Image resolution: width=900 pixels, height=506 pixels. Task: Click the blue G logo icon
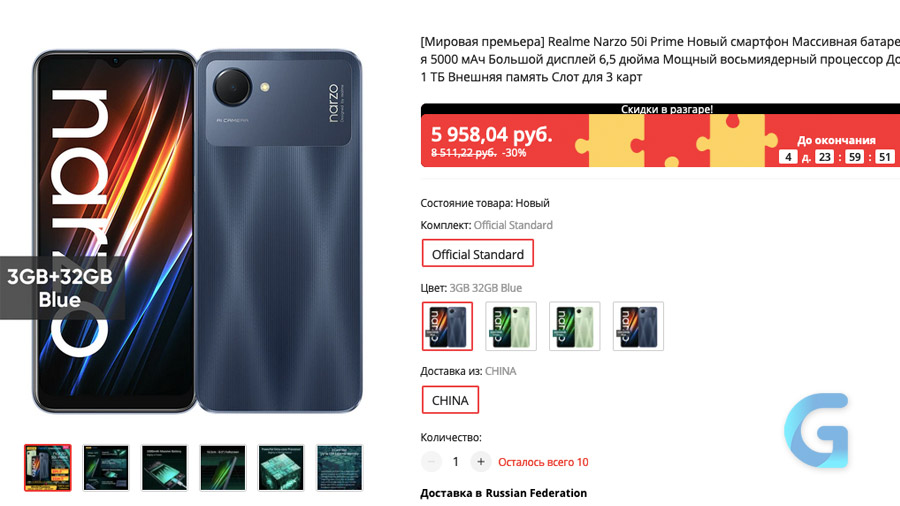(816, 430)
